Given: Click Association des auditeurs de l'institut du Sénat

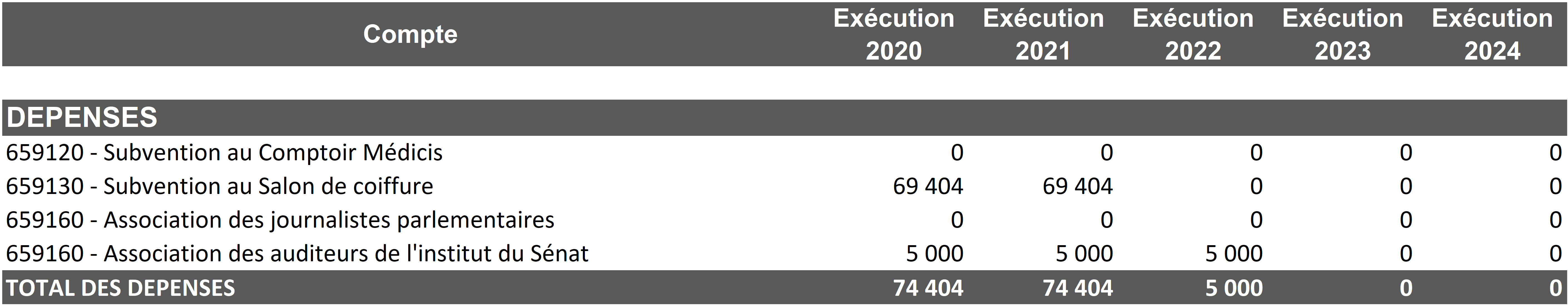Looking at the screenshot, I should pos(297,253).
